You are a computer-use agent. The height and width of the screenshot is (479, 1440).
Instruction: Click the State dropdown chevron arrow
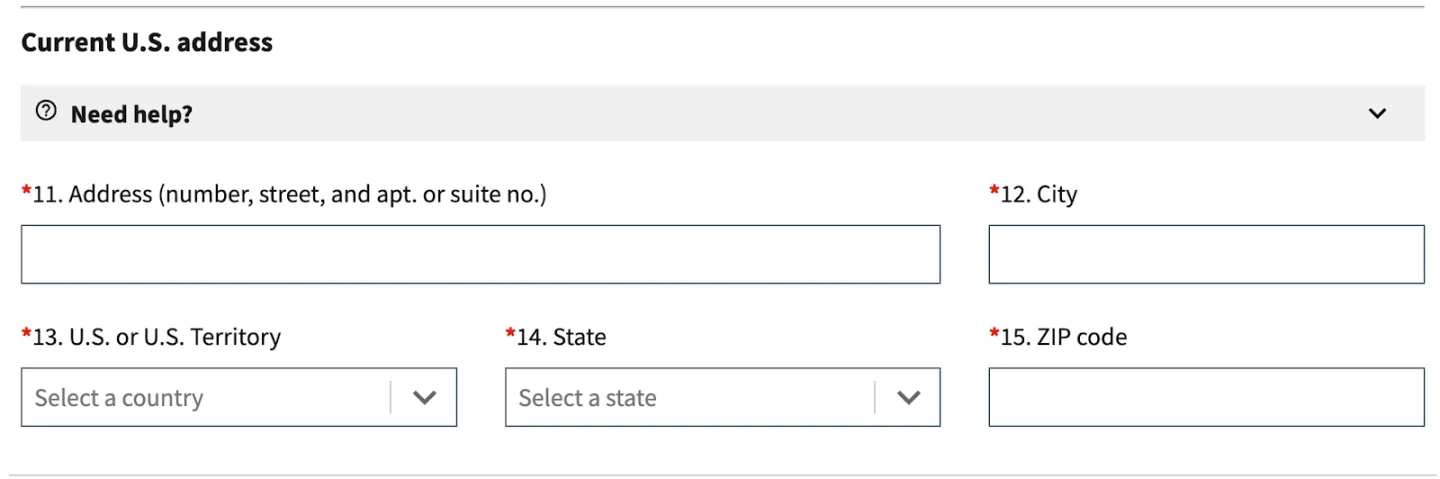pyautogui.click(x=908, y=398)
